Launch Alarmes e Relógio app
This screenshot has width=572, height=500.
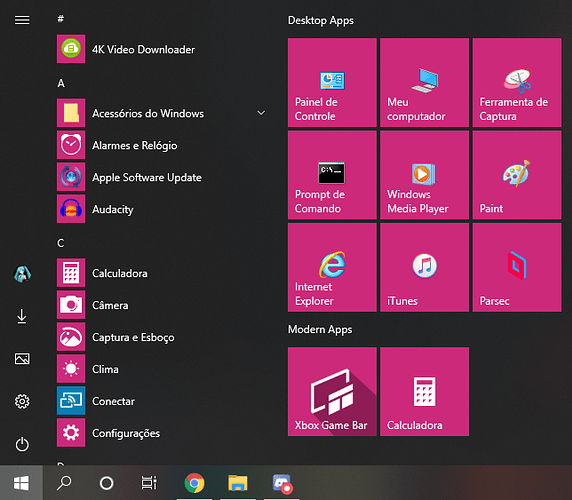162,145
